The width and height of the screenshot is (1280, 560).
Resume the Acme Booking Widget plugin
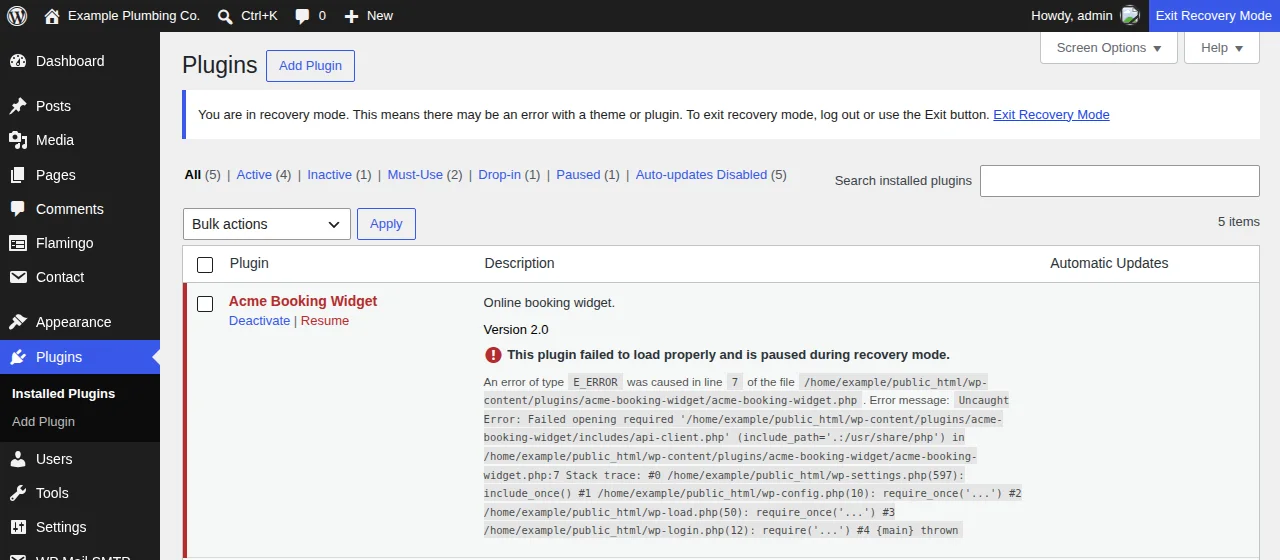[325, 321]
